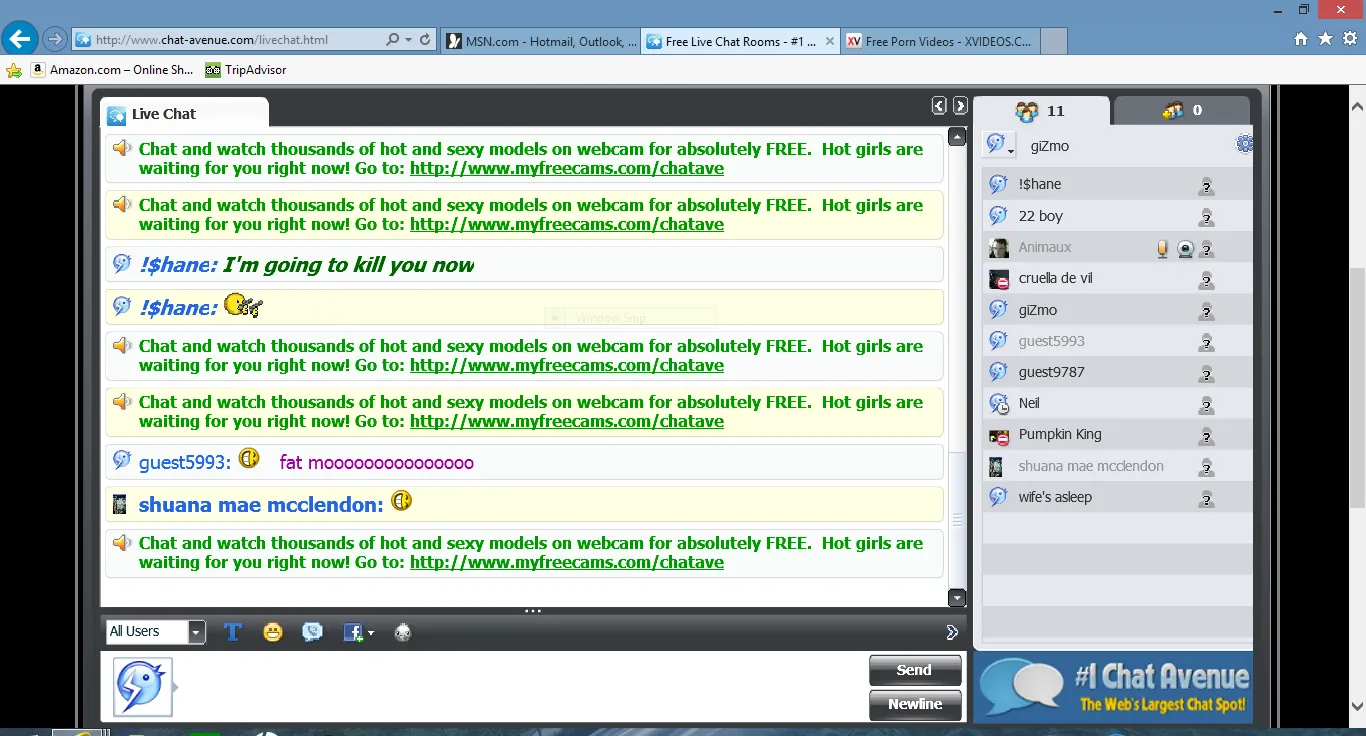This screenshot has width=1366, height=736.
Task: Click Animaux's webcam icon
Action: 1185,249
